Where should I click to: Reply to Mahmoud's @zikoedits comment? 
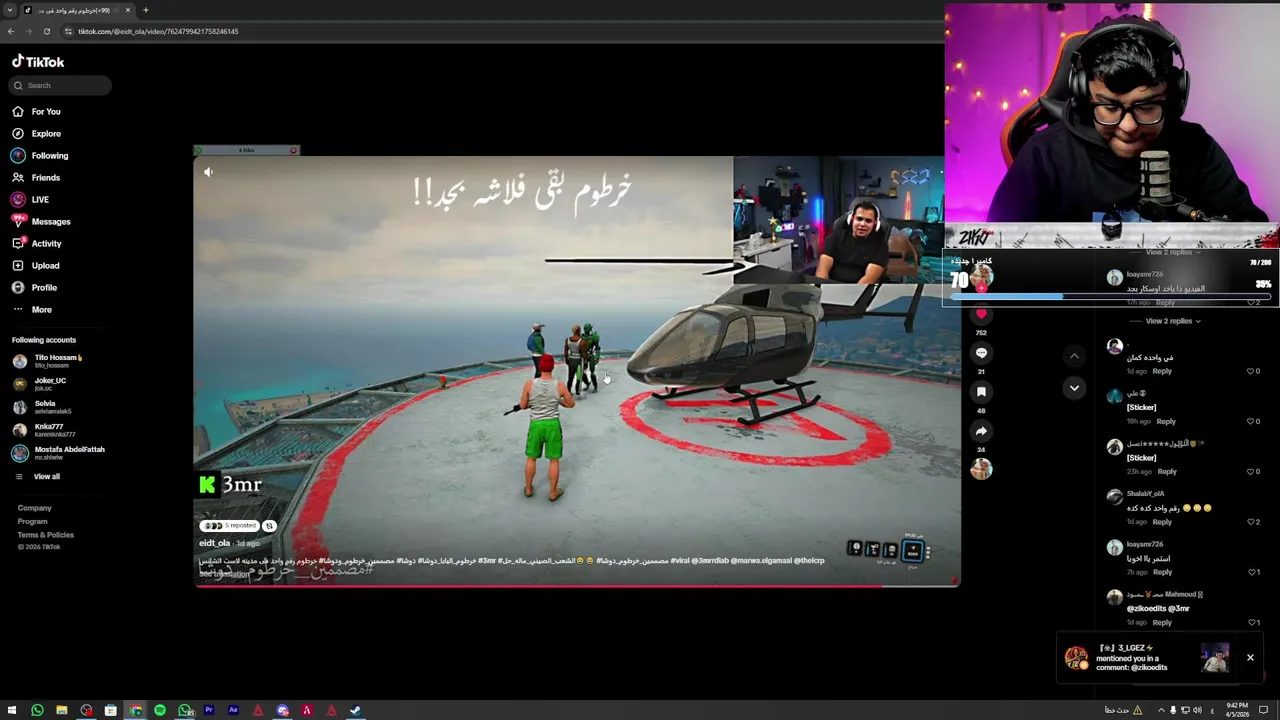pos(1161,622)
